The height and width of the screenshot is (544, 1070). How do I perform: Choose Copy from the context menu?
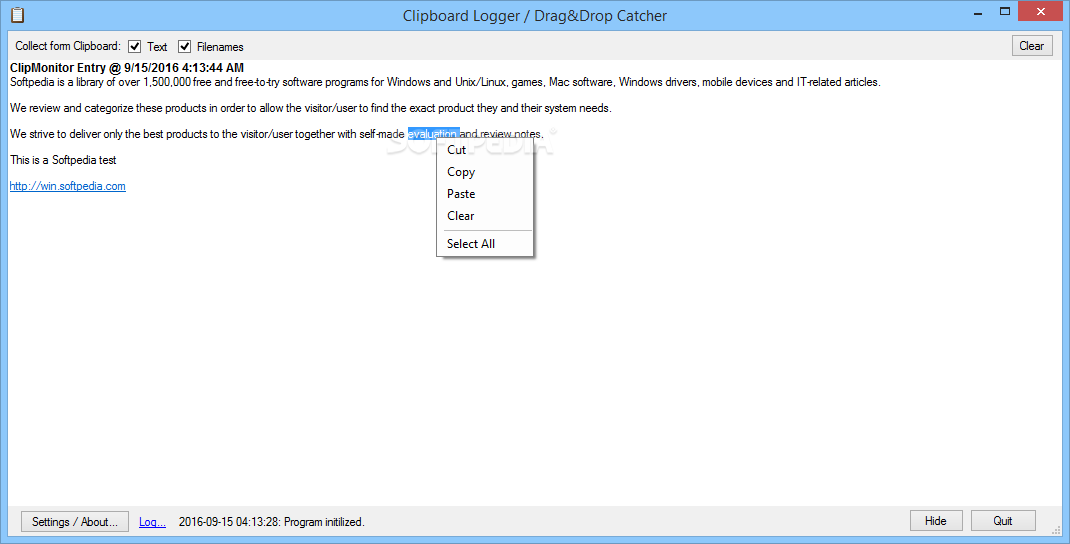click(x=485, y=172)
